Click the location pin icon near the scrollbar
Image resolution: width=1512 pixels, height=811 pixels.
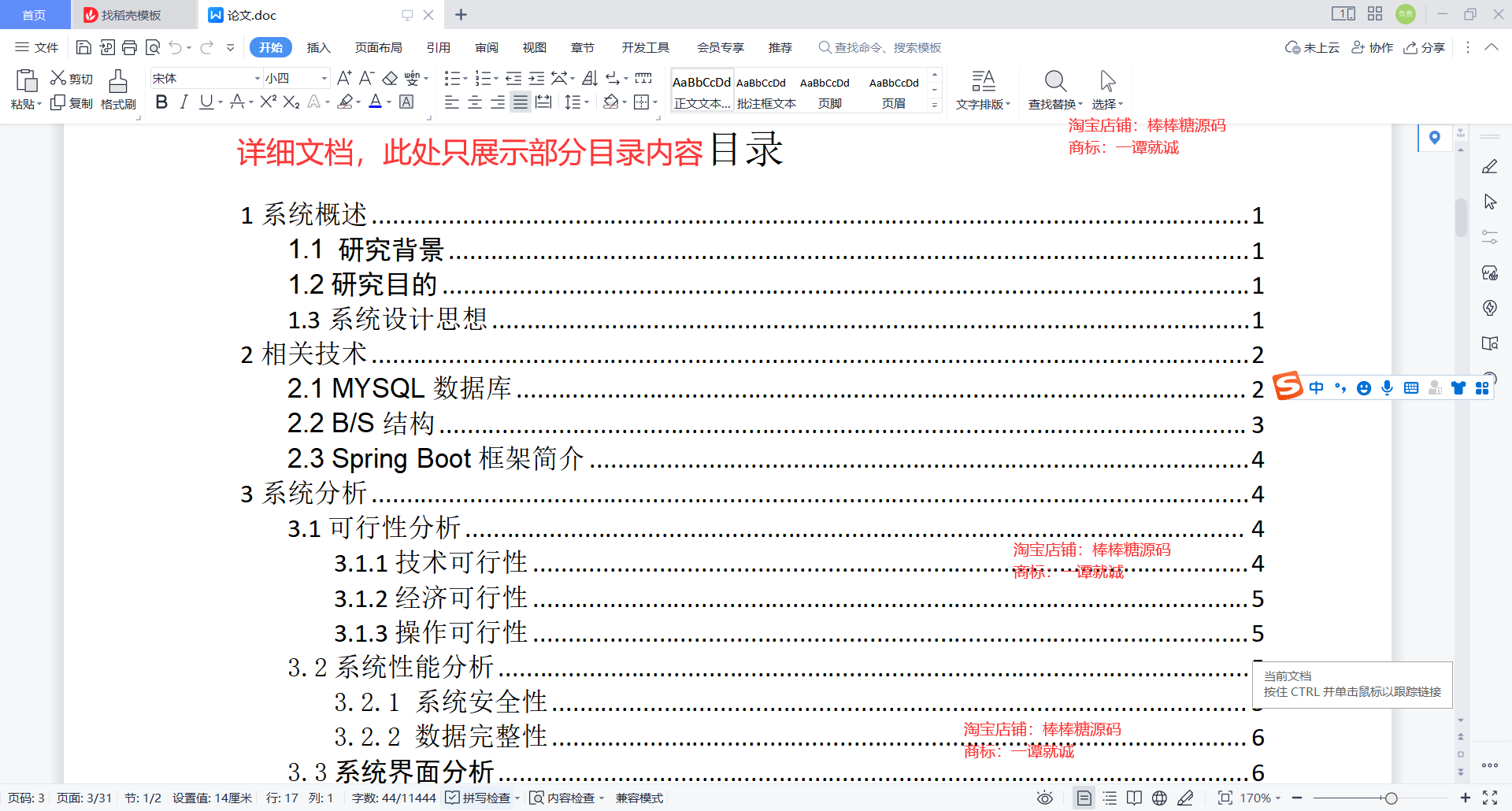tap(1435, 138)
